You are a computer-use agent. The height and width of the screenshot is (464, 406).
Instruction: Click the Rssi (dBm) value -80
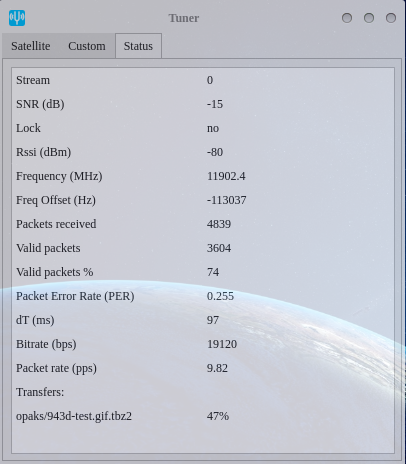pyautogui.click(x=215, y=152)
